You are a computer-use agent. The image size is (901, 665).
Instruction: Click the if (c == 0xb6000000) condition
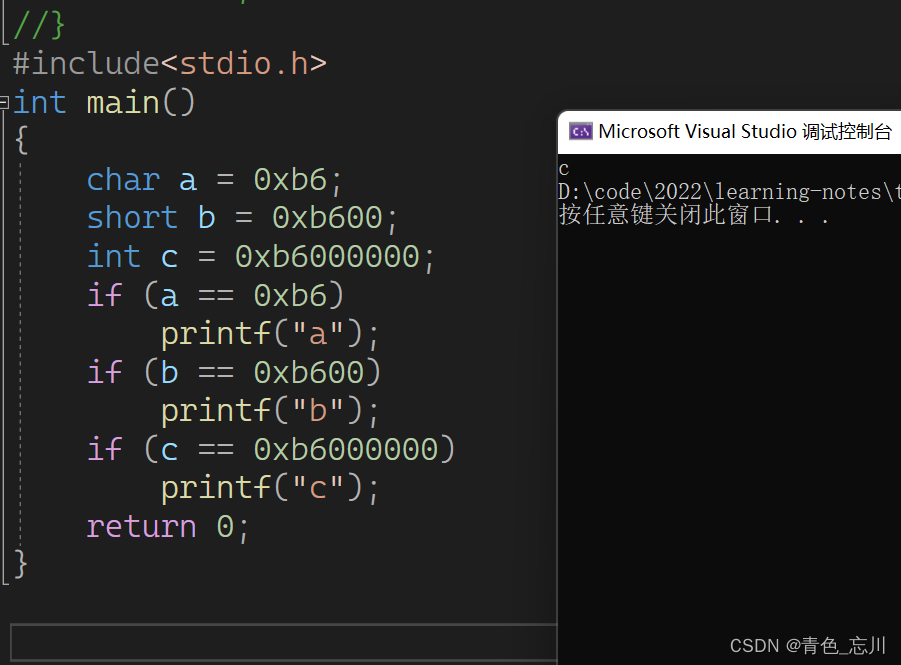click(271, 449)
